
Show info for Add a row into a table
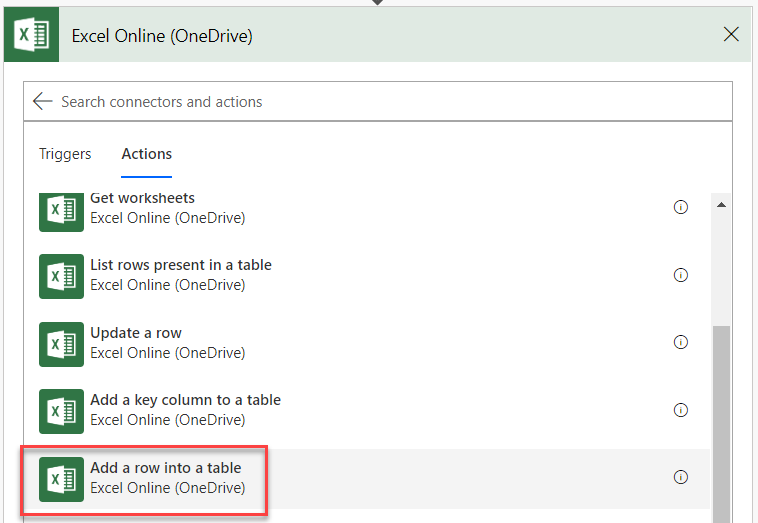click(x=681, y=477)
